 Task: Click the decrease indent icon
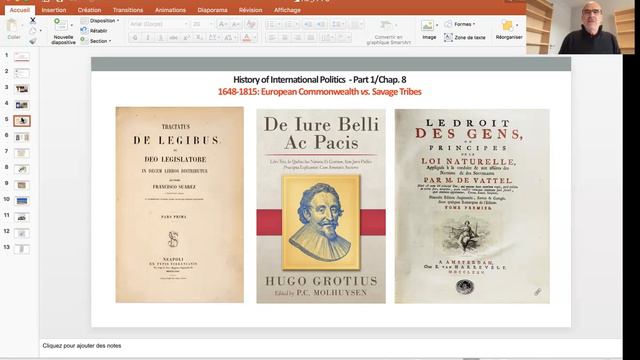pyautogui.click(x=308, y=24)
